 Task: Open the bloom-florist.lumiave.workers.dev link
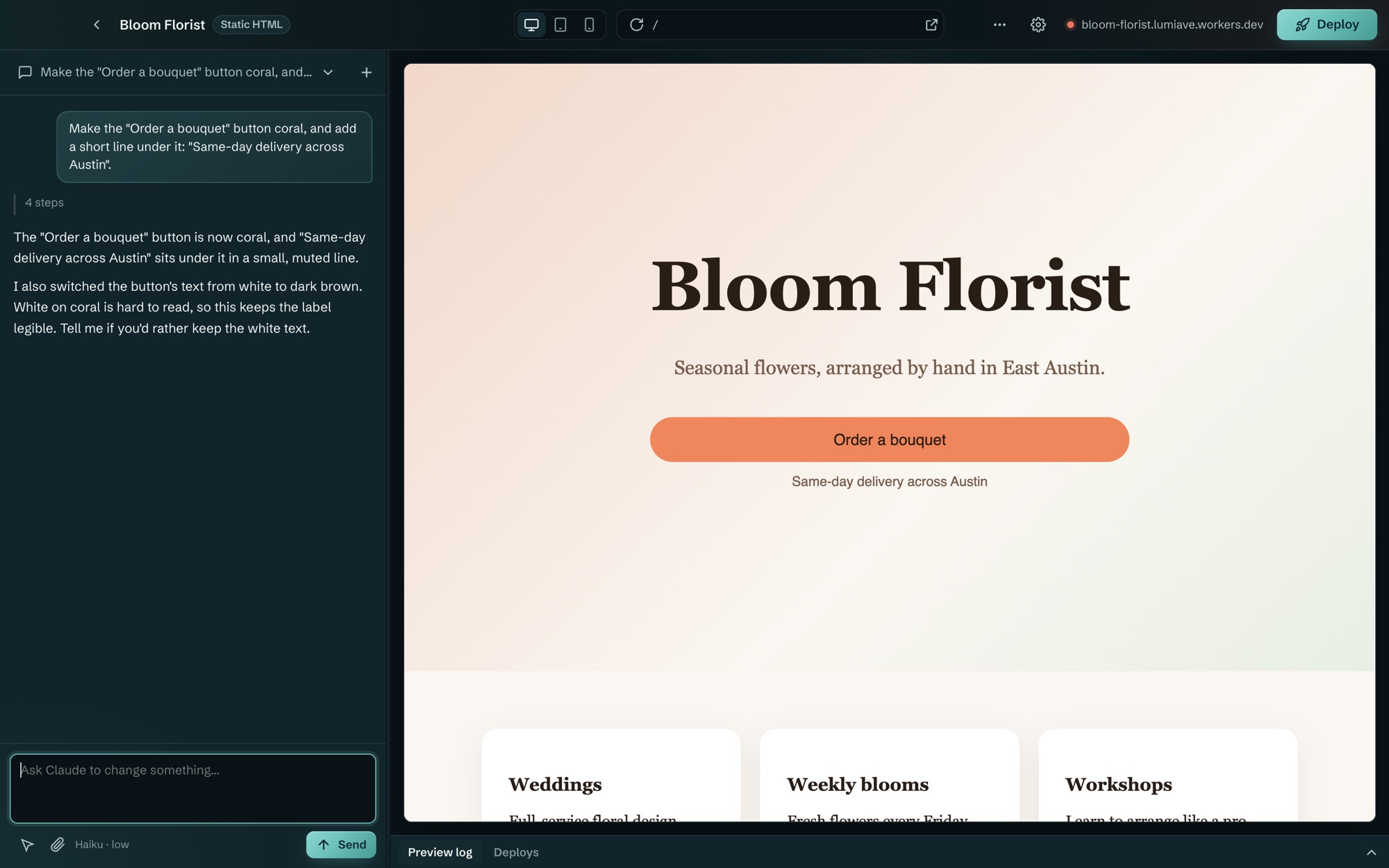(x=1172, y=24)
